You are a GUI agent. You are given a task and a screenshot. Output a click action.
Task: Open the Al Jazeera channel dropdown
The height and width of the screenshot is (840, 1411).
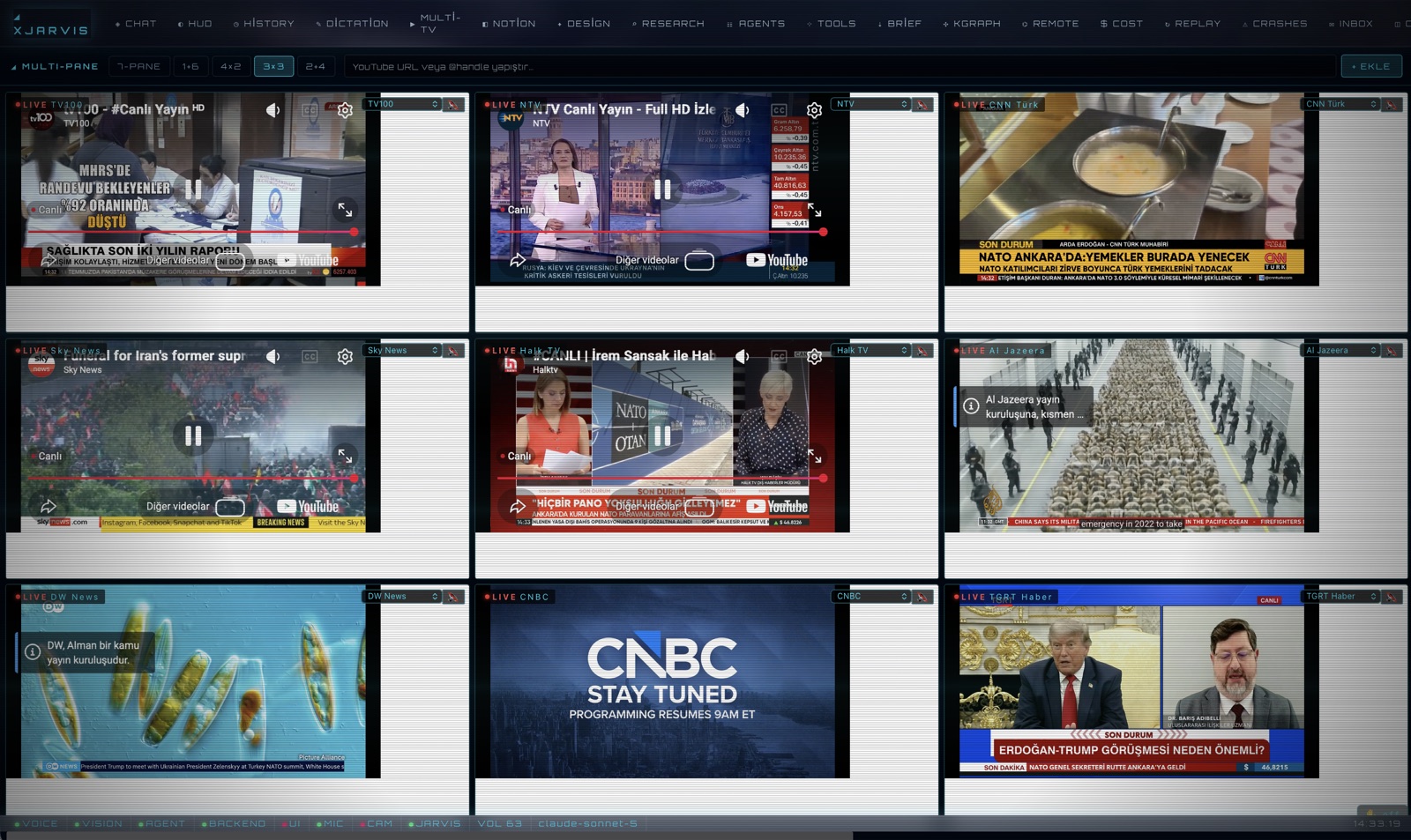(x=1340, y=350)
